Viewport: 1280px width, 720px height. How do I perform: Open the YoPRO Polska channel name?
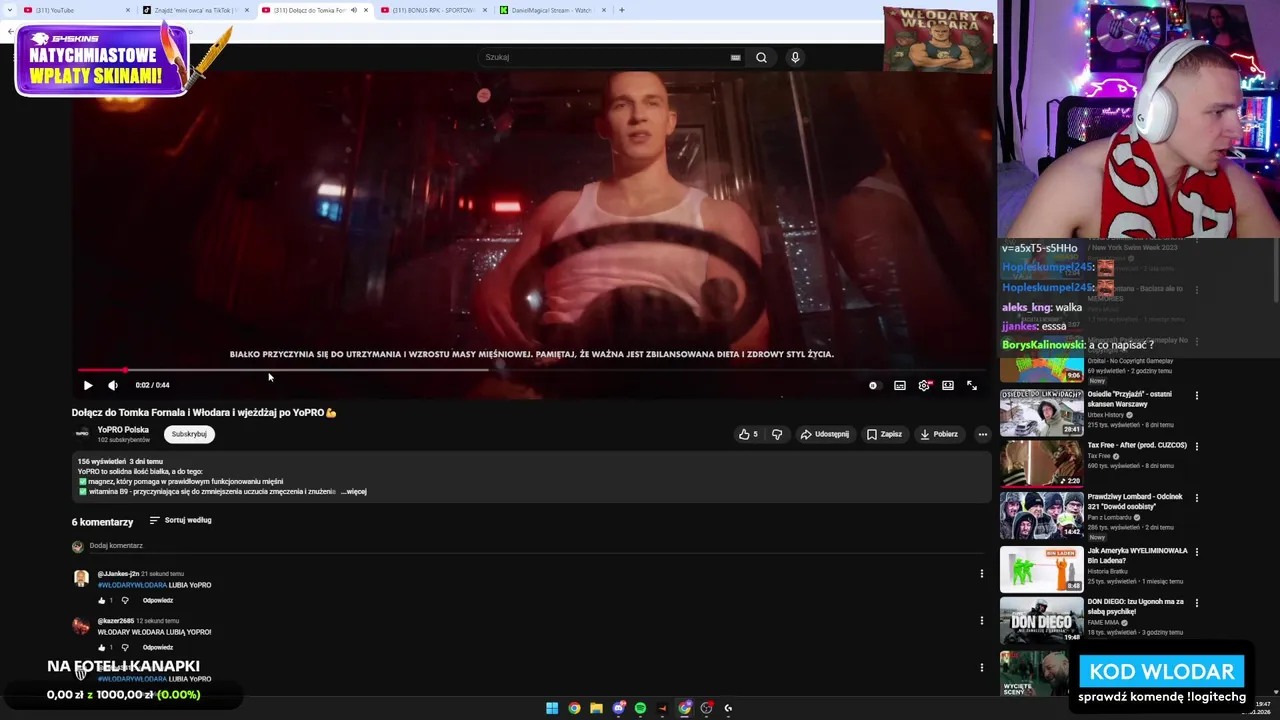click(123, 430)
